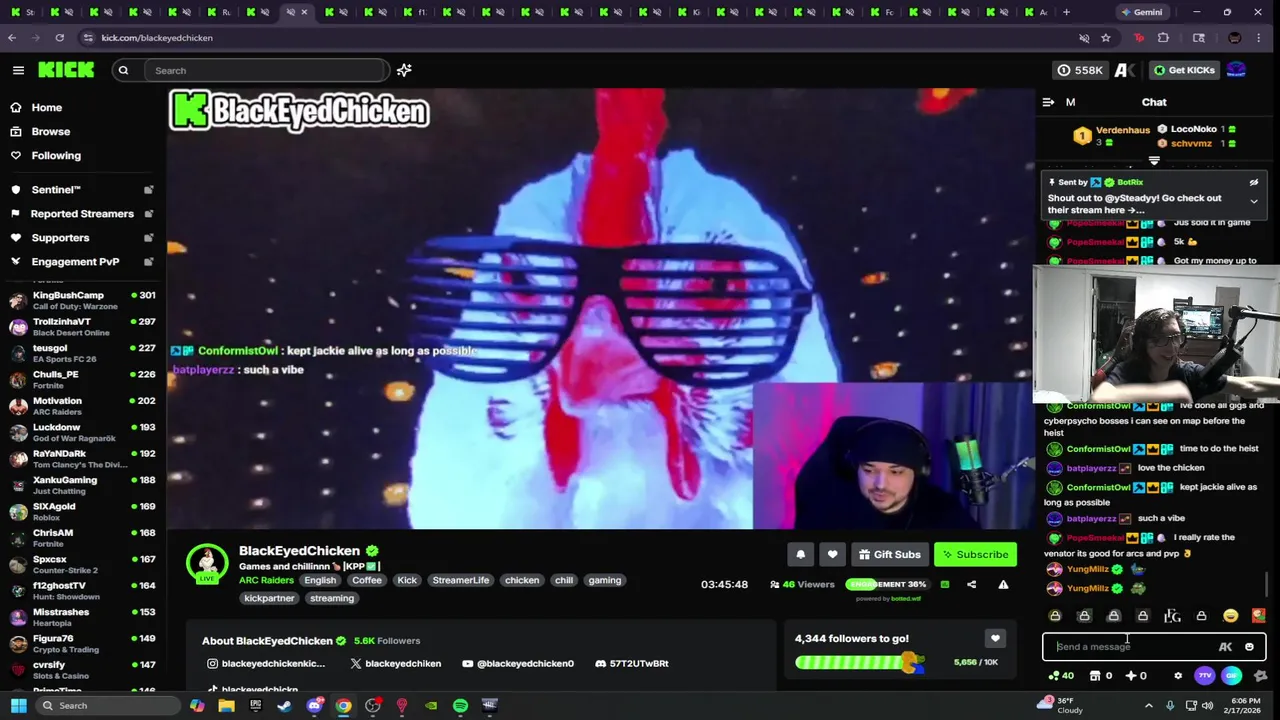Viewport: 1280px width, 720px height.
Task: Toggle Supporters pin icon
Action: click(x=149, y=238)
